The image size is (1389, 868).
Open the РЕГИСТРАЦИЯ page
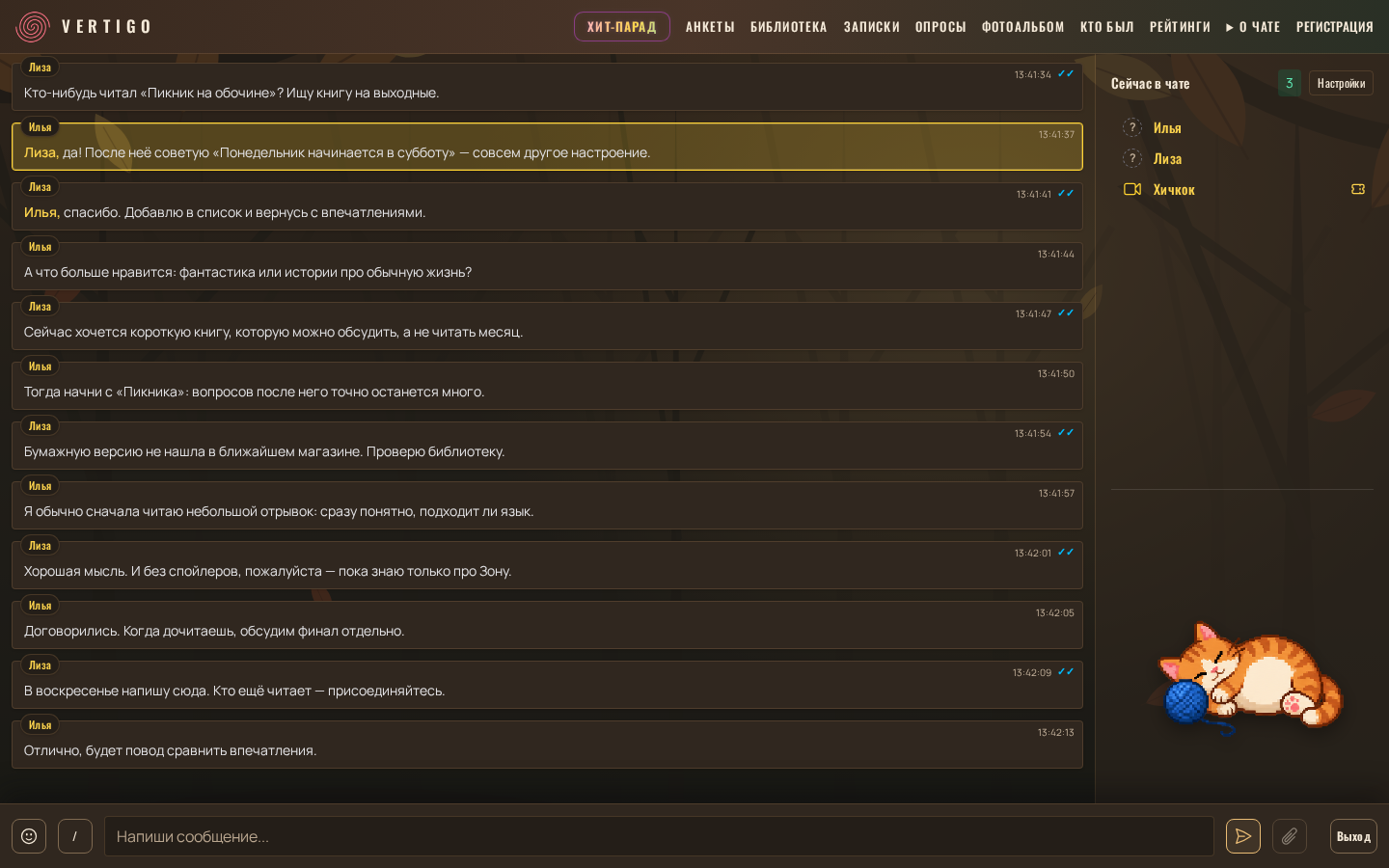pyautogui.click(x=1335, y=27)
